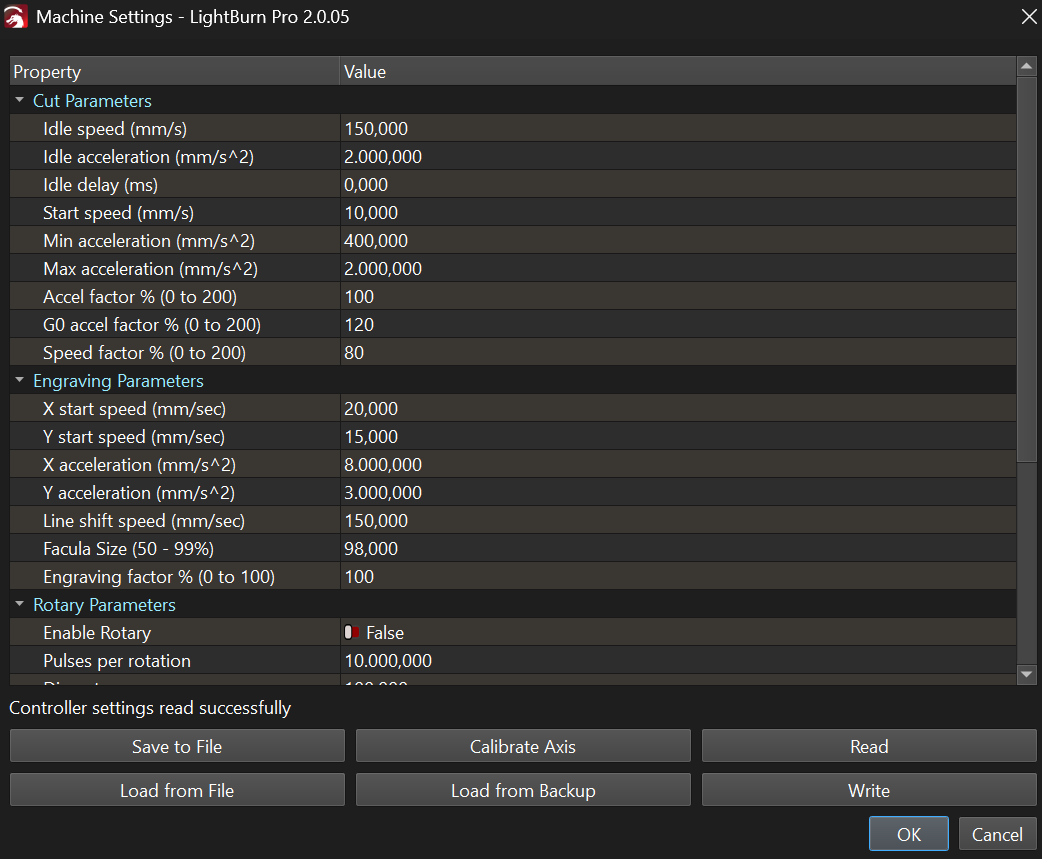1042x859 pixels.
Task: Cancel the Machine Settings dialog
Action: [x=997, y=834]
